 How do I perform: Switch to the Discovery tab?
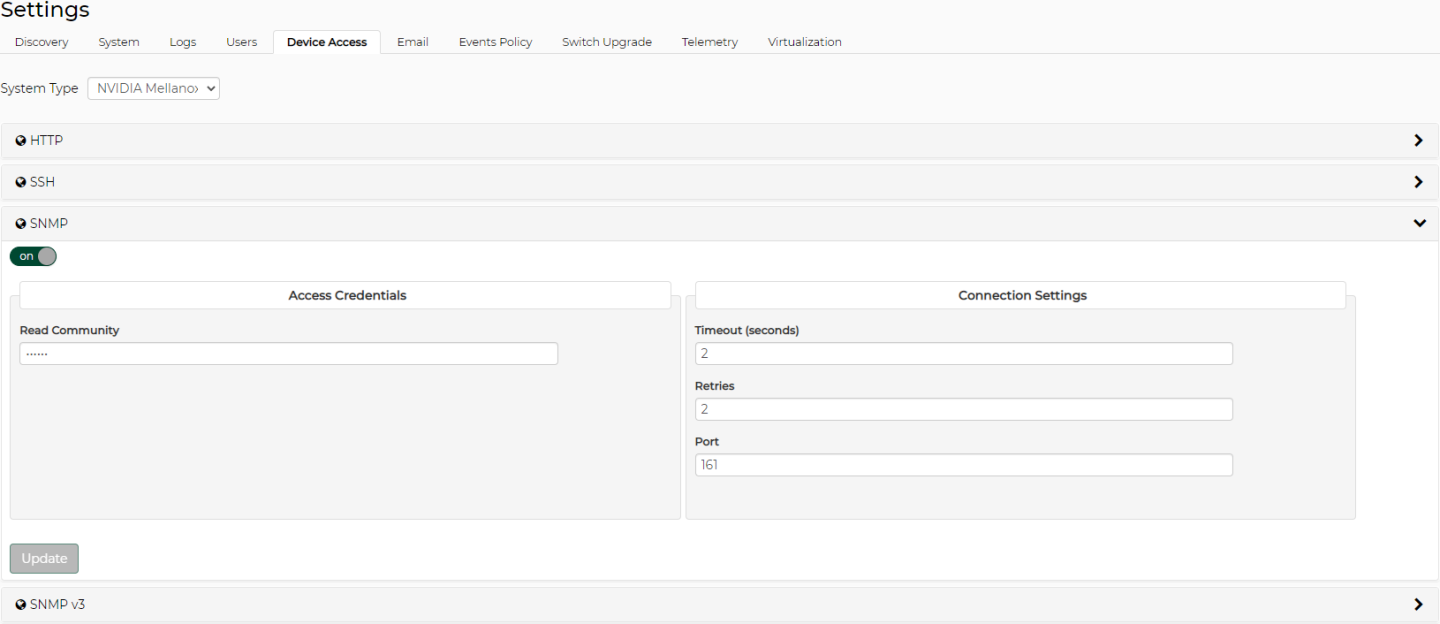(42, 42)
